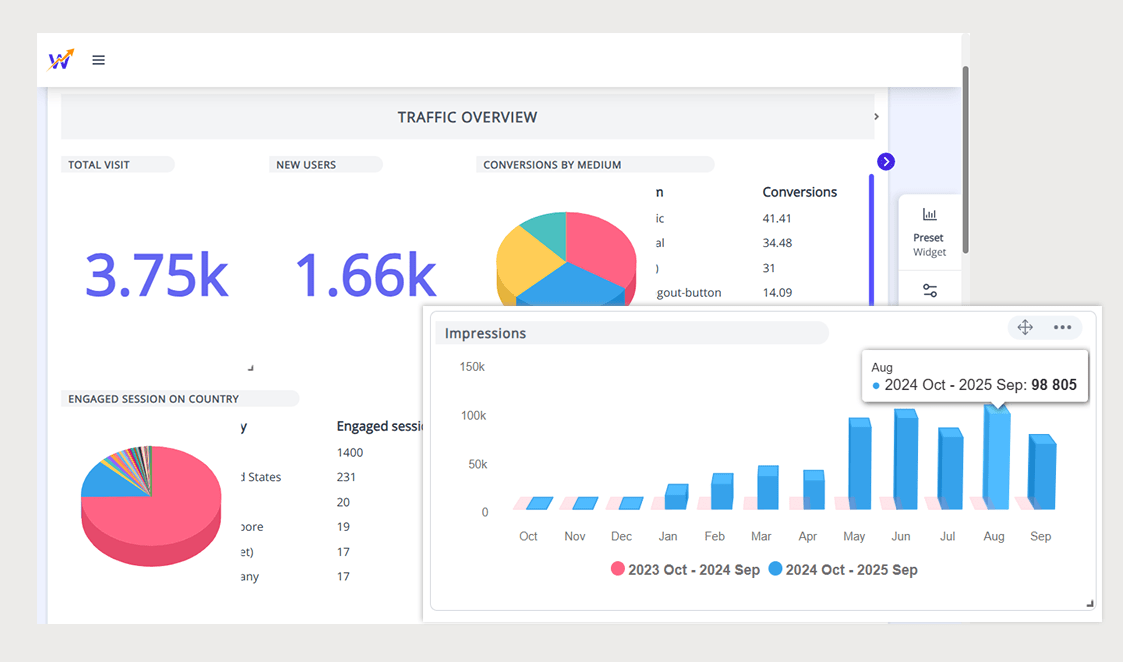Select the Conversions column header
Viewport: 1123px width, 662px height.
tap(799, 192)
